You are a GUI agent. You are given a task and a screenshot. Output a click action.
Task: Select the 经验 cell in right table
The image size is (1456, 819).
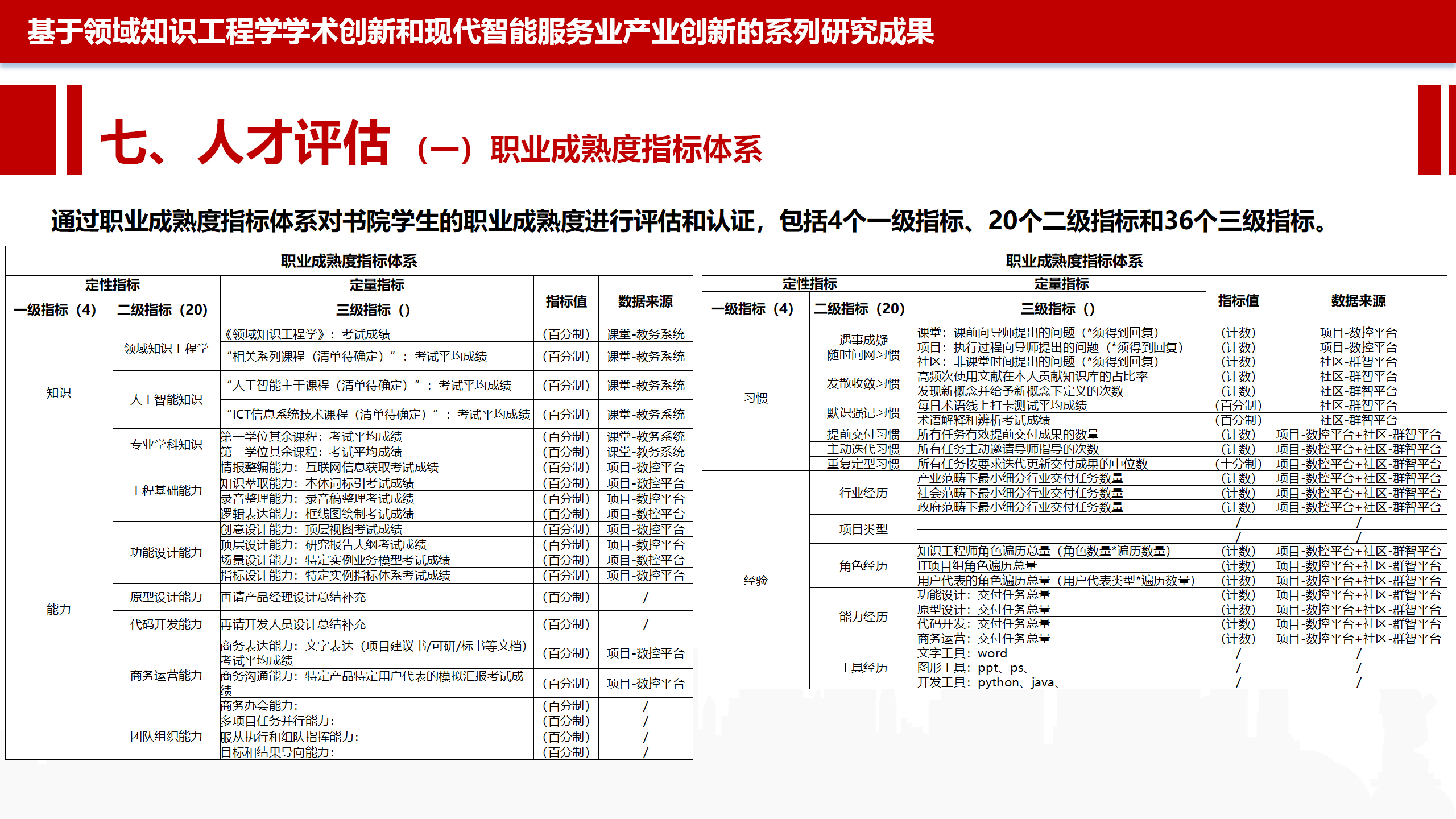point(756,580)
